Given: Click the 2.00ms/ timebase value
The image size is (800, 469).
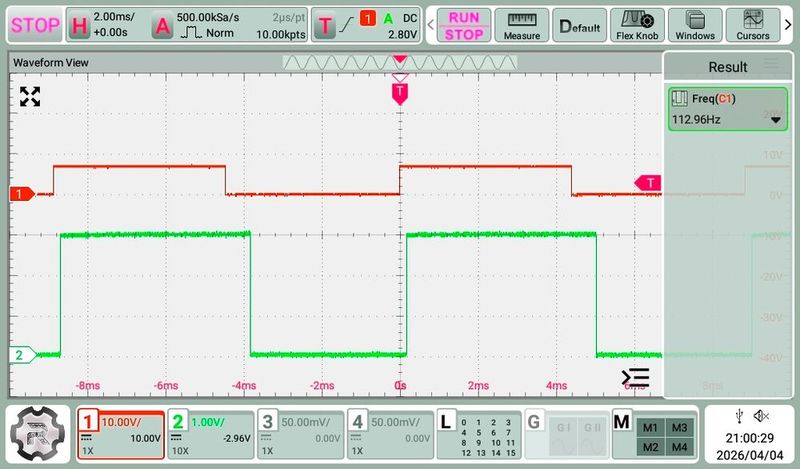Looking at the screenshot, I should (x=114, y=17).
